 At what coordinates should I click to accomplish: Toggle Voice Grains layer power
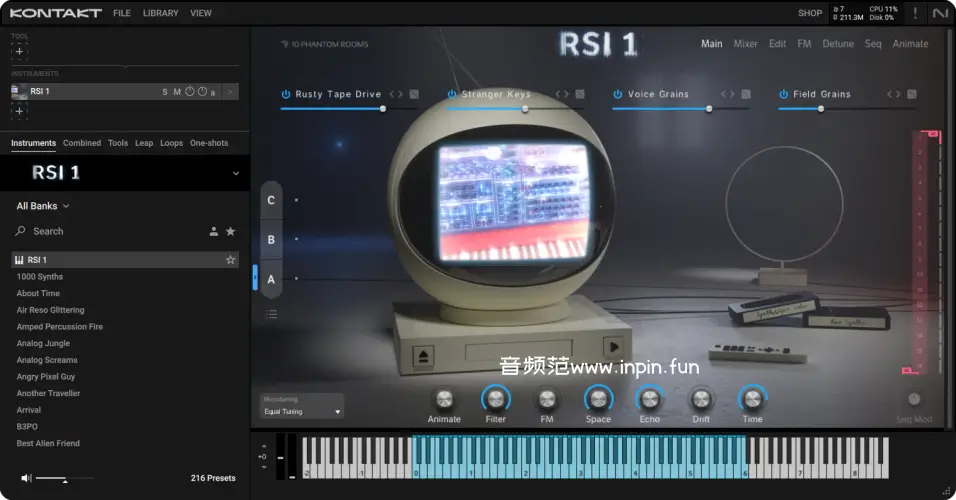pos(618,94)
